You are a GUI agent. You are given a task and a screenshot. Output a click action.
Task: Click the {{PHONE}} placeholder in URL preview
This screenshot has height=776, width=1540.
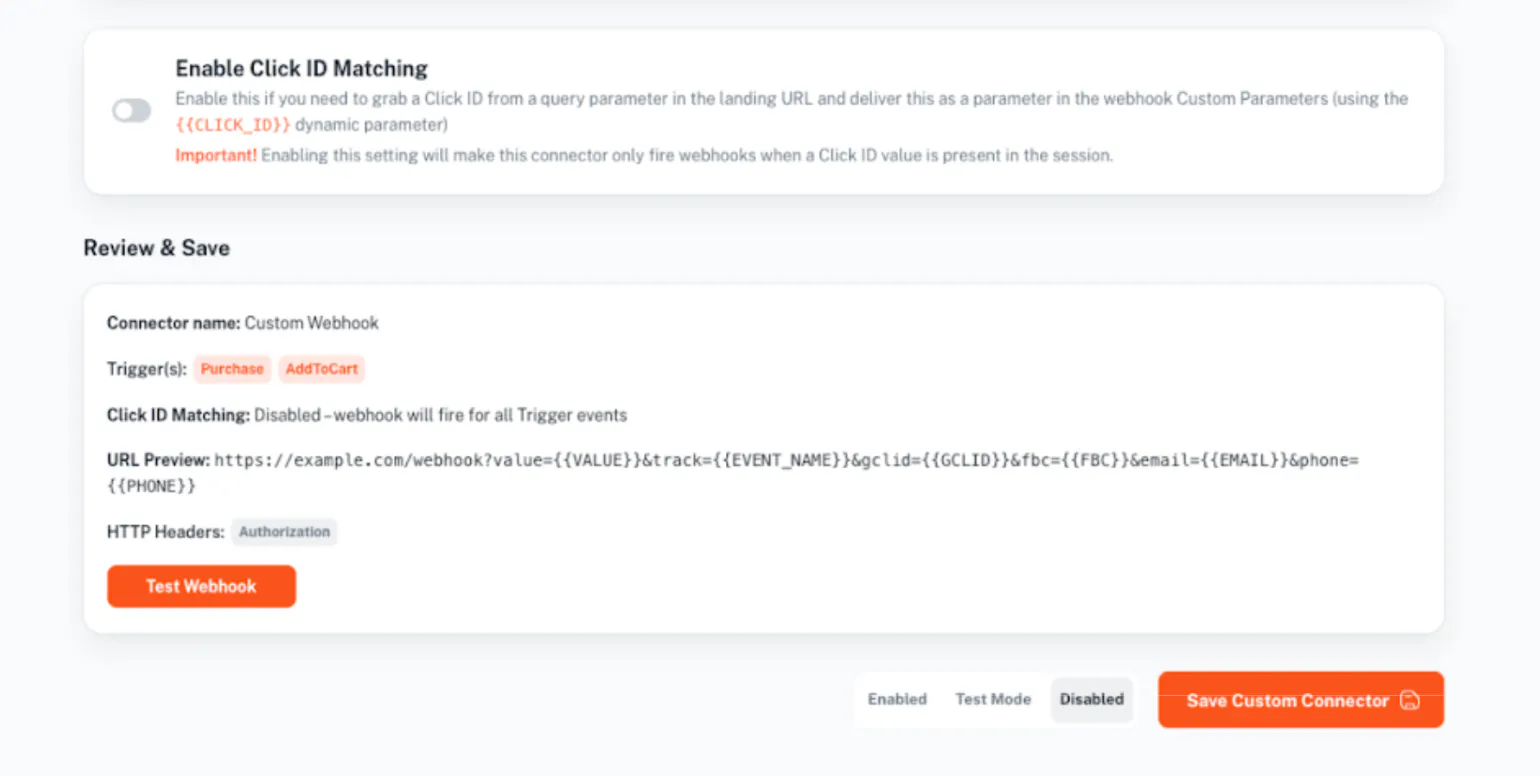pos(155,486)
